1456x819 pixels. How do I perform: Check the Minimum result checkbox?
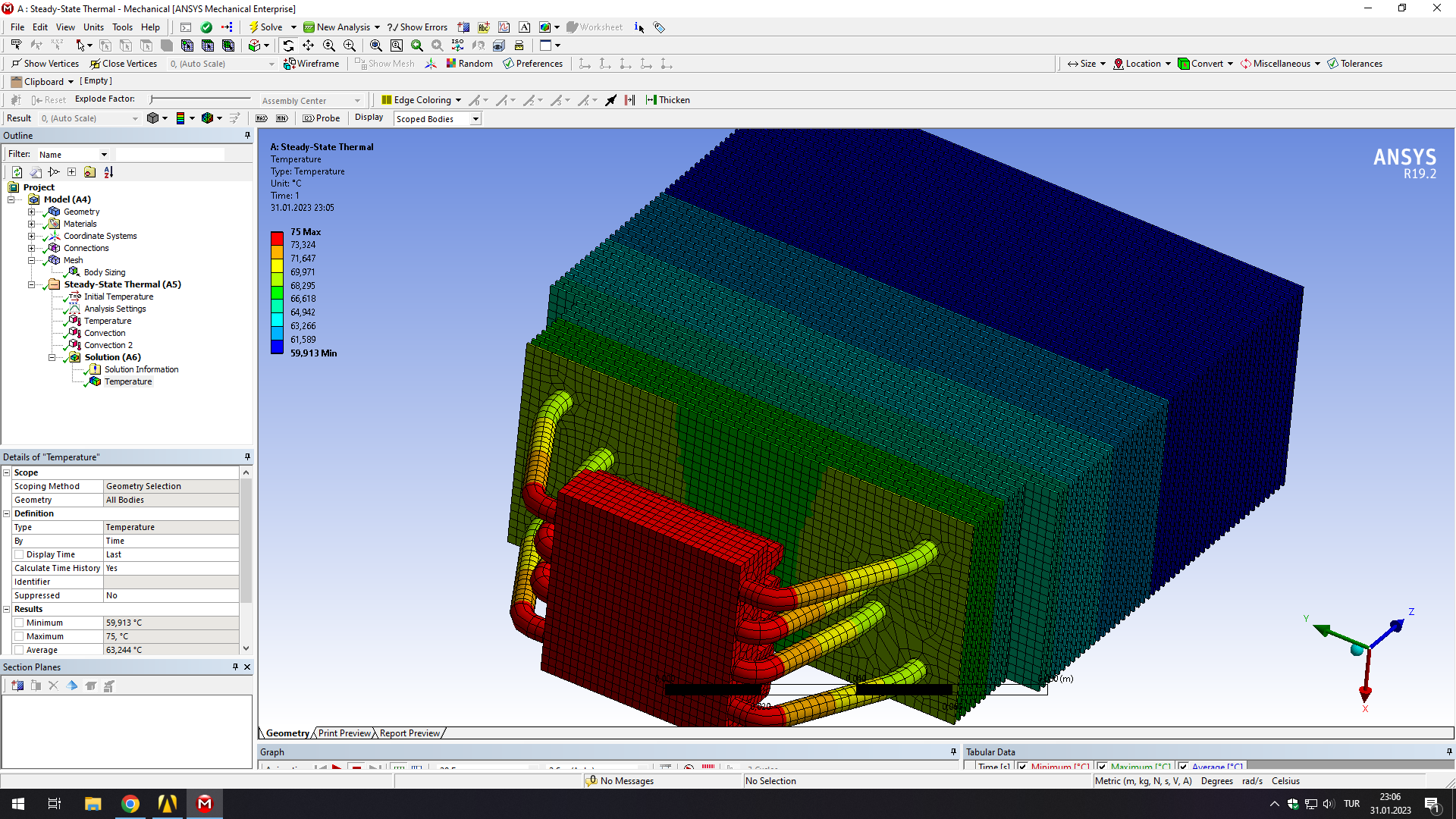coord(19,623)
